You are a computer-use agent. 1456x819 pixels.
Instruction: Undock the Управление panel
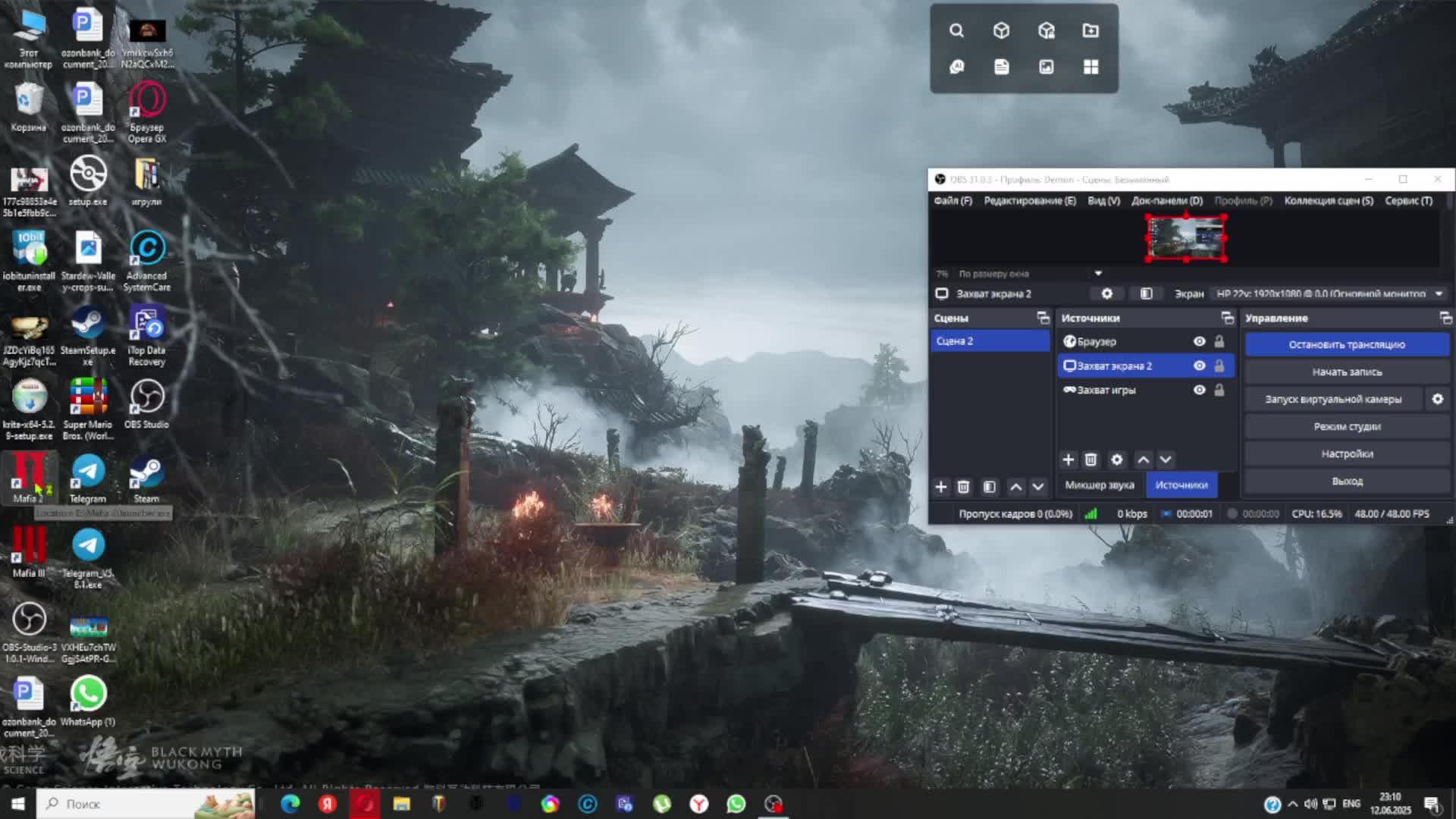1445,318
